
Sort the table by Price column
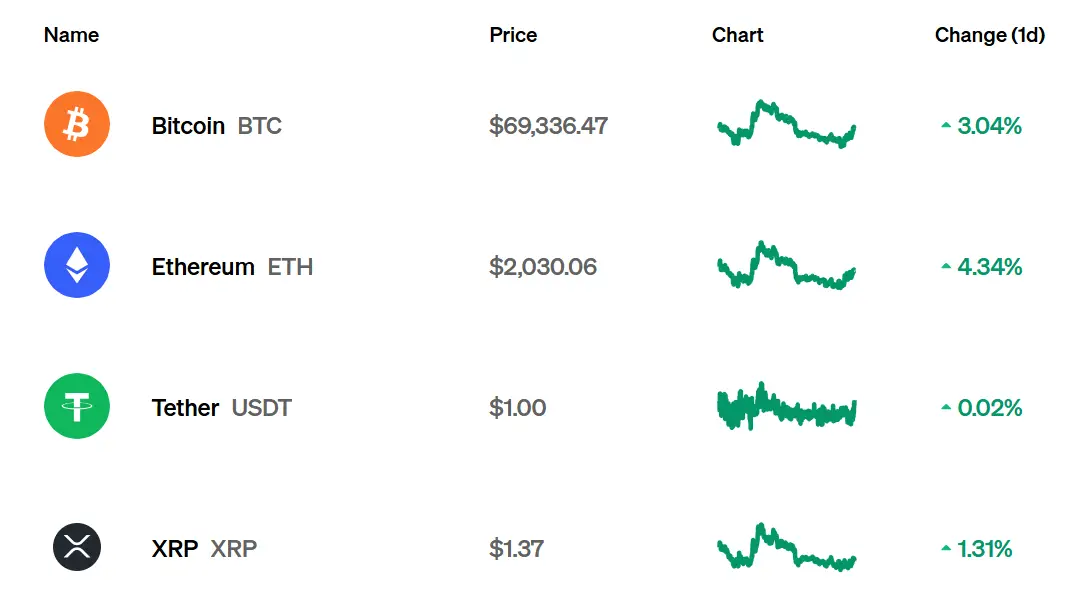[x=513, y=35]
